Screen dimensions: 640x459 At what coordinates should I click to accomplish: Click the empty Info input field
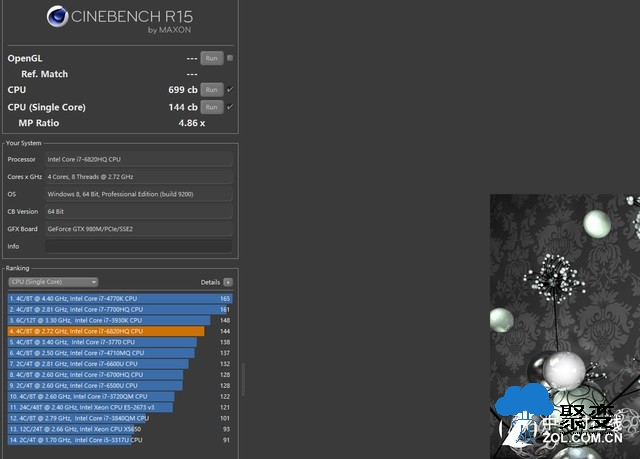pos(139,246)
